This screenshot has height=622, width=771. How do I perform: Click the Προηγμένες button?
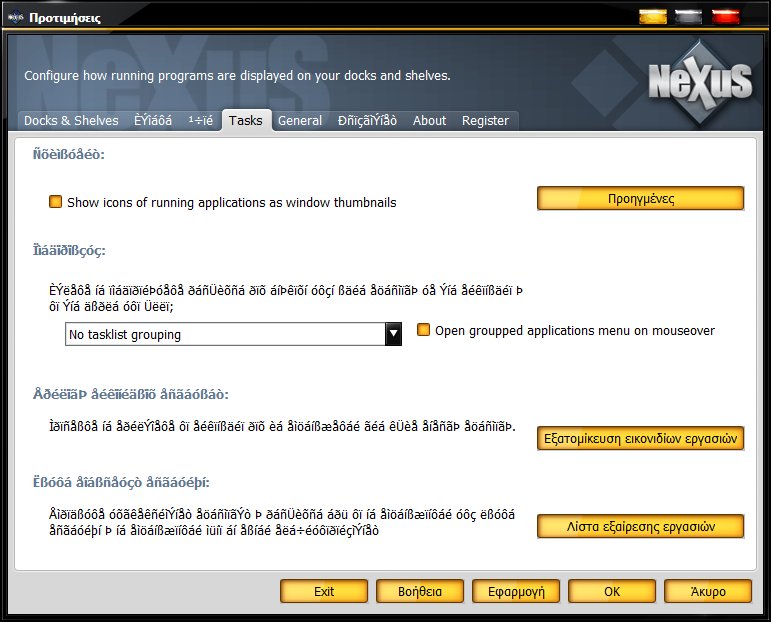click(640, 198)
